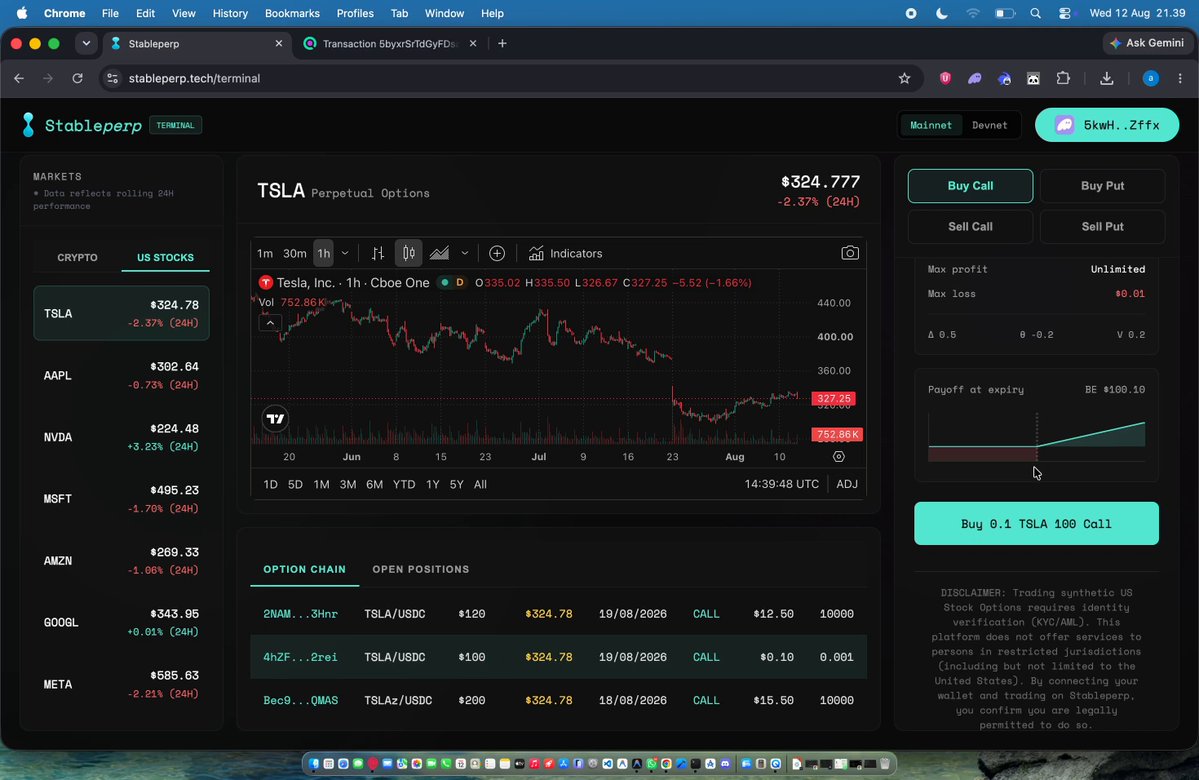Collapse the chart legend arrow

click(270, 323)
